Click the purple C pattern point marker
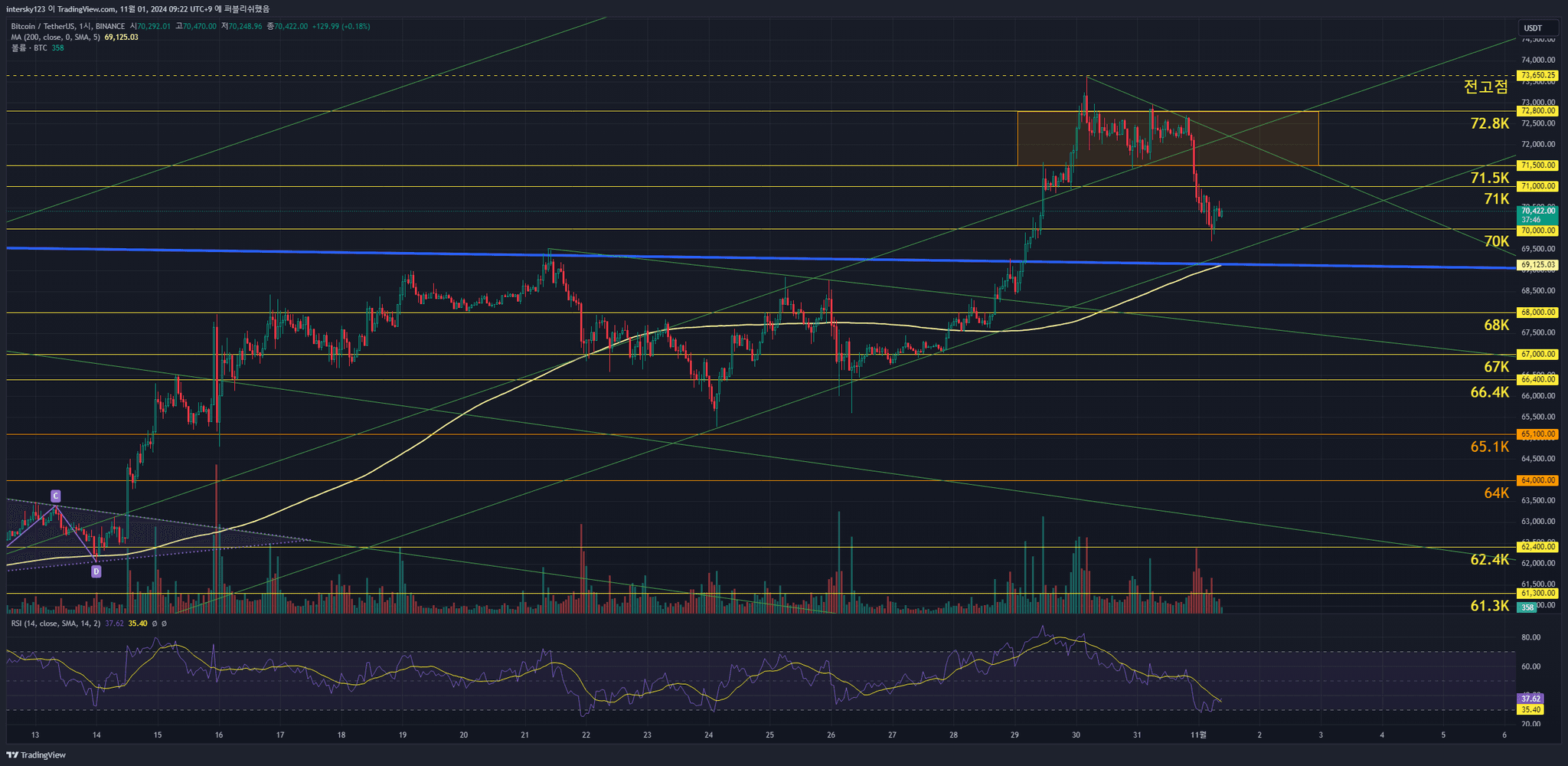This screenshot has width=1568, height=766. 56,496
